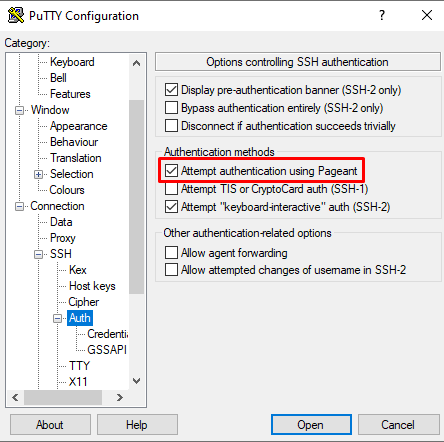Select the Kex category item
Image resolution: width=444 pixels, height=442 pixels.
pos(78,270)
